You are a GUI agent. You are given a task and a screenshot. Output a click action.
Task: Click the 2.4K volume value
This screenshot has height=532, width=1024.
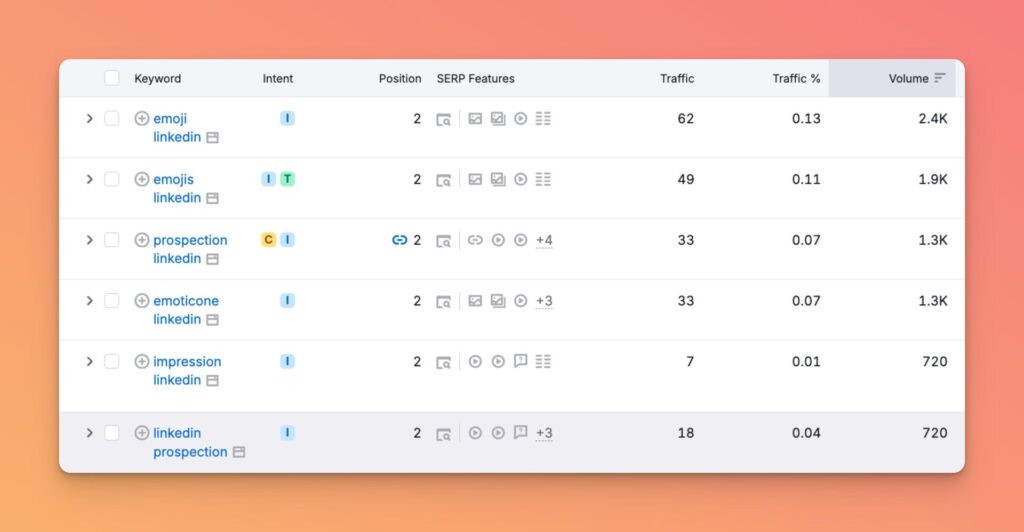[x=933, y=118]
